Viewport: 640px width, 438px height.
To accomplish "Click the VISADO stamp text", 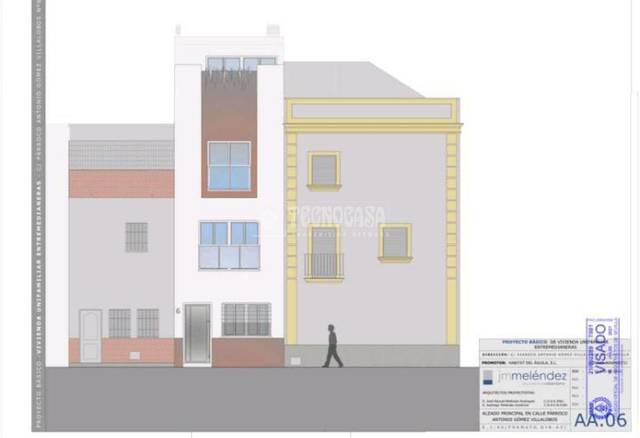I will pos(601,348).
